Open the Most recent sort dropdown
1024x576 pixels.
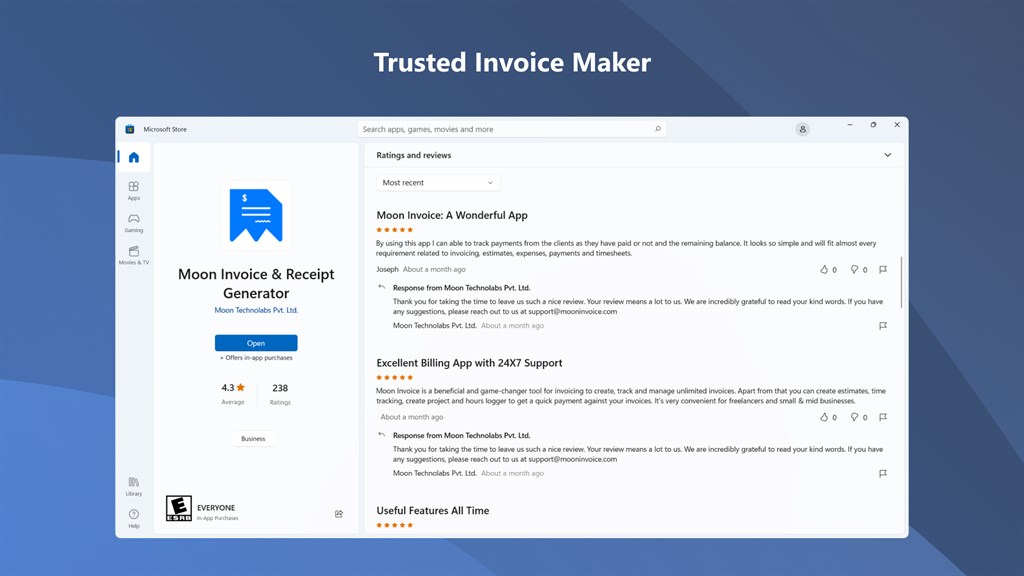coord(438,183)
